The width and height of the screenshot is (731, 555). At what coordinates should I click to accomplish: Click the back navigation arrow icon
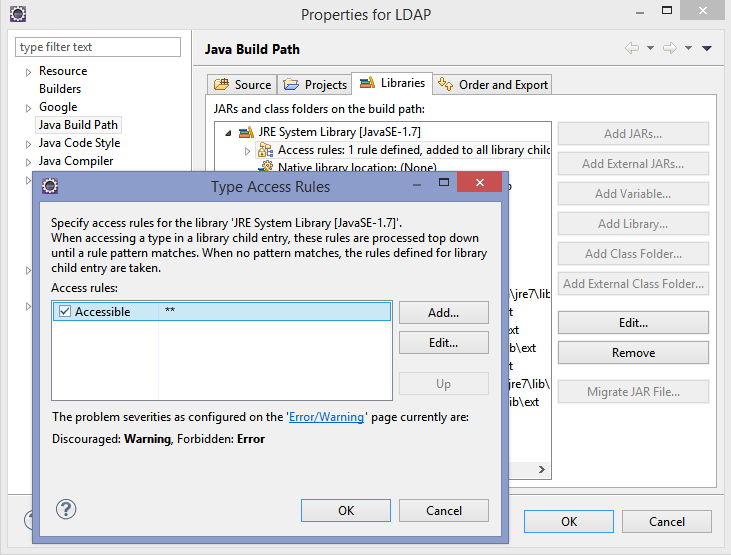click(x=632, y=48)
